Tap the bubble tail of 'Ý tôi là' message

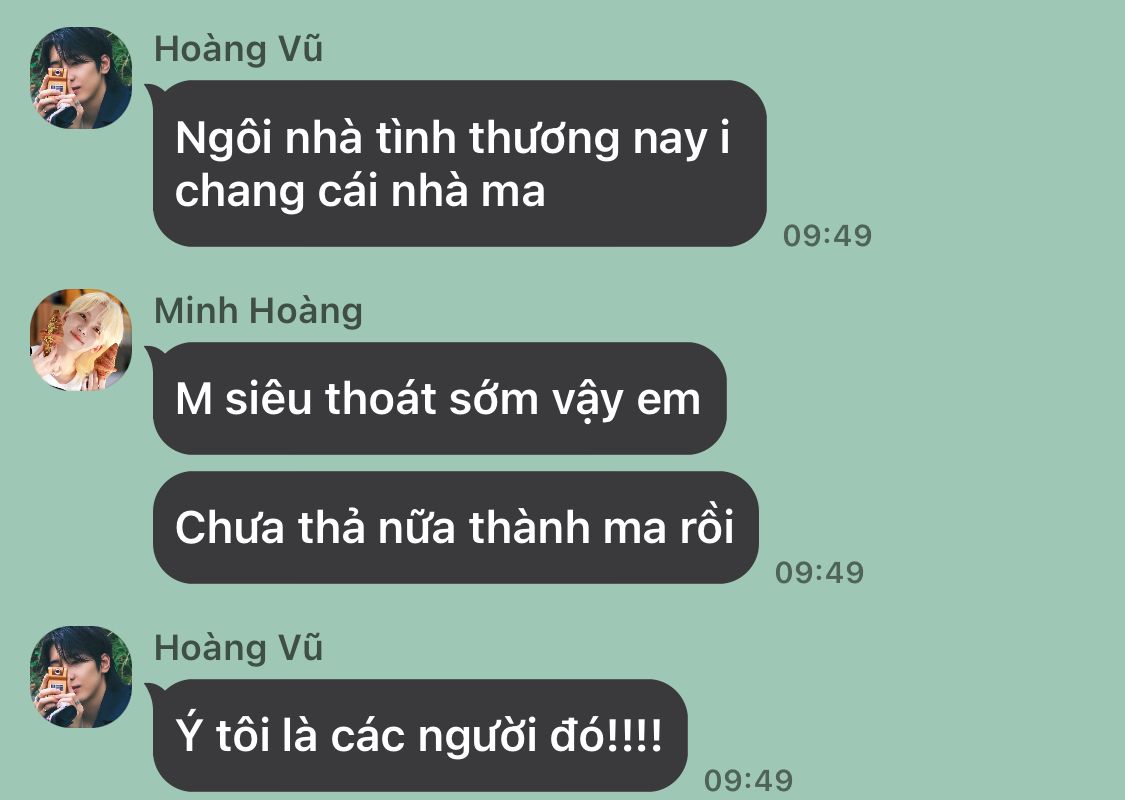[152, 691]
